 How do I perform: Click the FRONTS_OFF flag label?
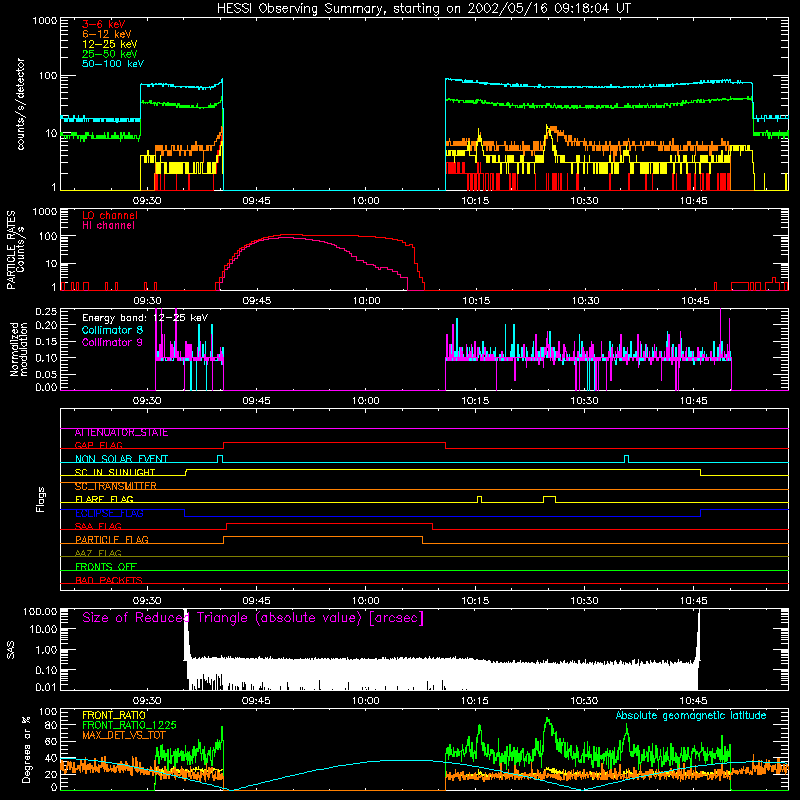[x=106, y=567]
